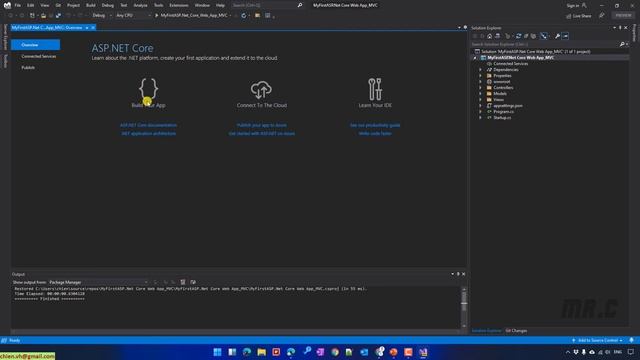Click the Clear All icon in Output toolbar
The width and height of the screenshot is (640, 360).
tap(183, 282)
